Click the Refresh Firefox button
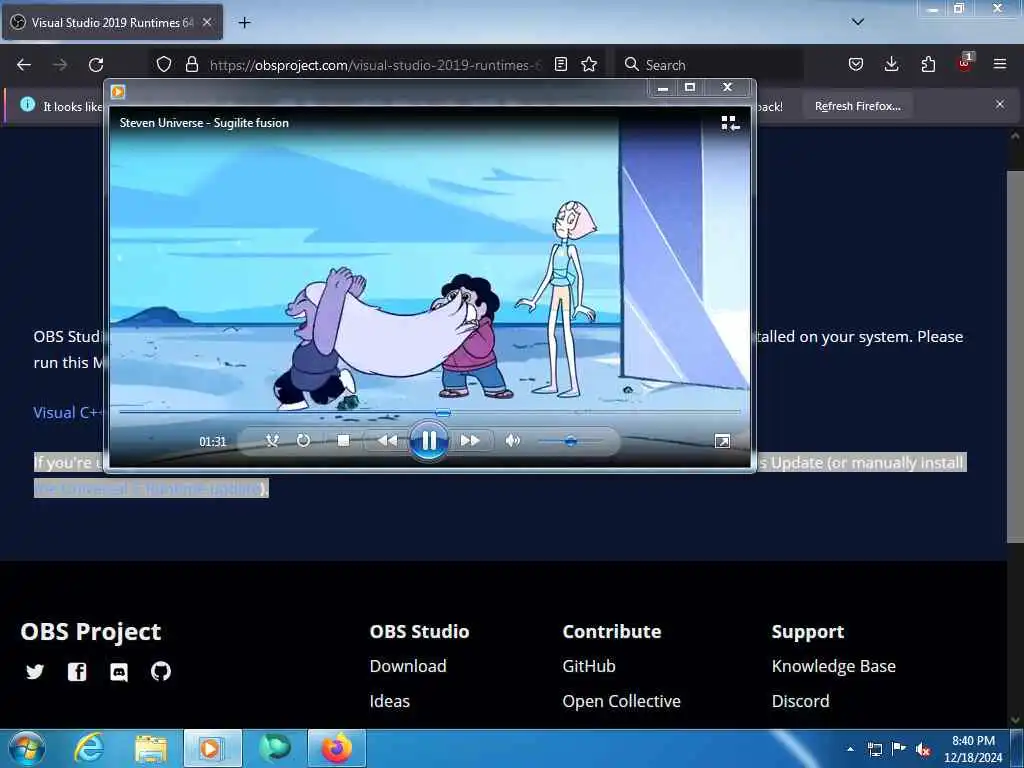The height and width of the screenshot is (768, 1024). (857, 106)
